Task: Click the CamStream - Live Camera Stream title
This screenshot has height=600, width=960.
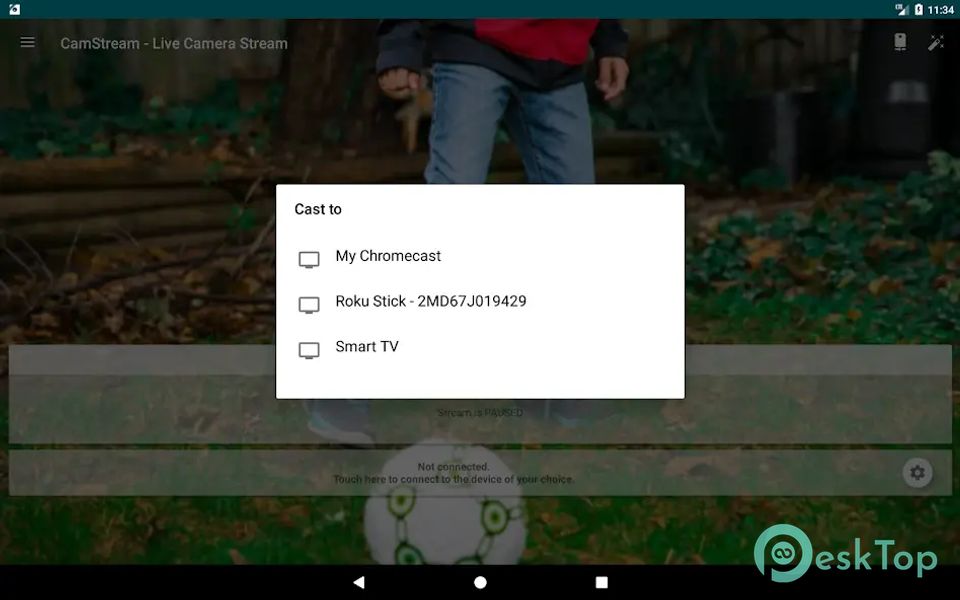Action: [x=174, y=43]
